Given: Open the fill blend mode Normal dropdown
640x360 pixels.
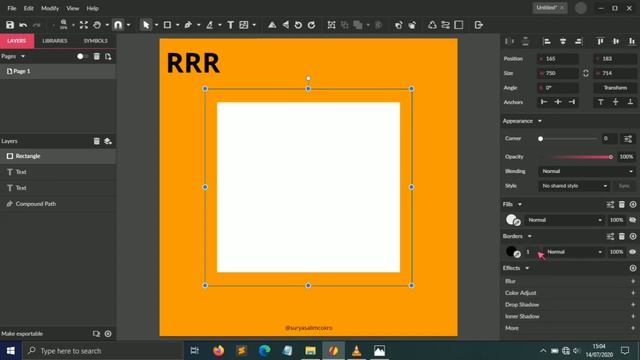Looking at the screenshot, I should click(564, 220).
